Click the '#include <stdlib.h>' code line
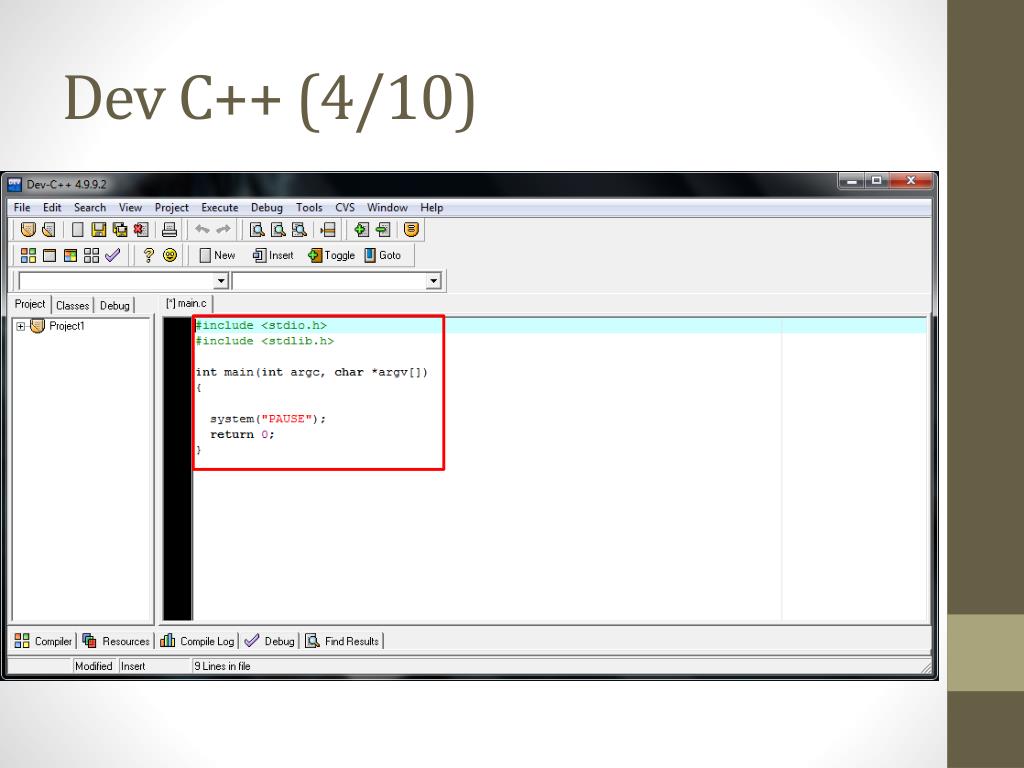 click(264, 341)
